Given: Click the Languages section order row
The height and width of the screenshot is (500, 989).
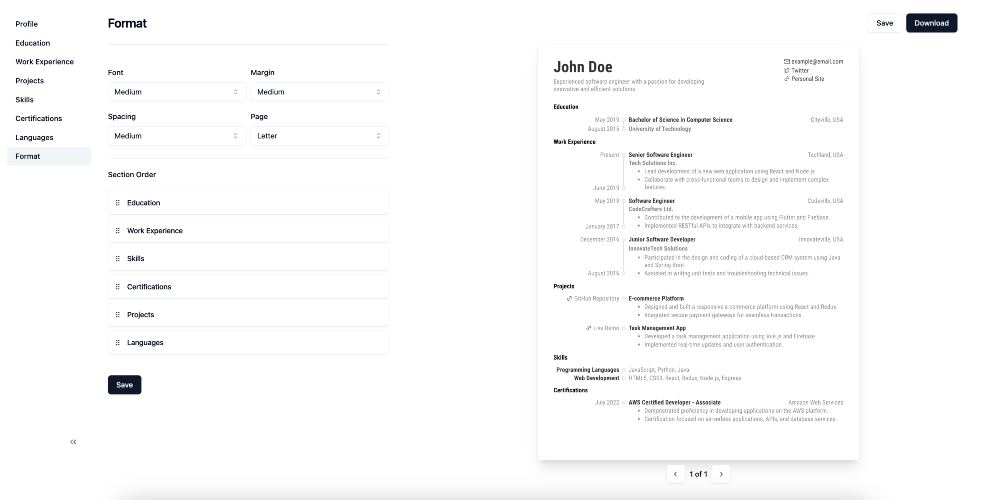Looking at the screenshot, I should point(249,343).
